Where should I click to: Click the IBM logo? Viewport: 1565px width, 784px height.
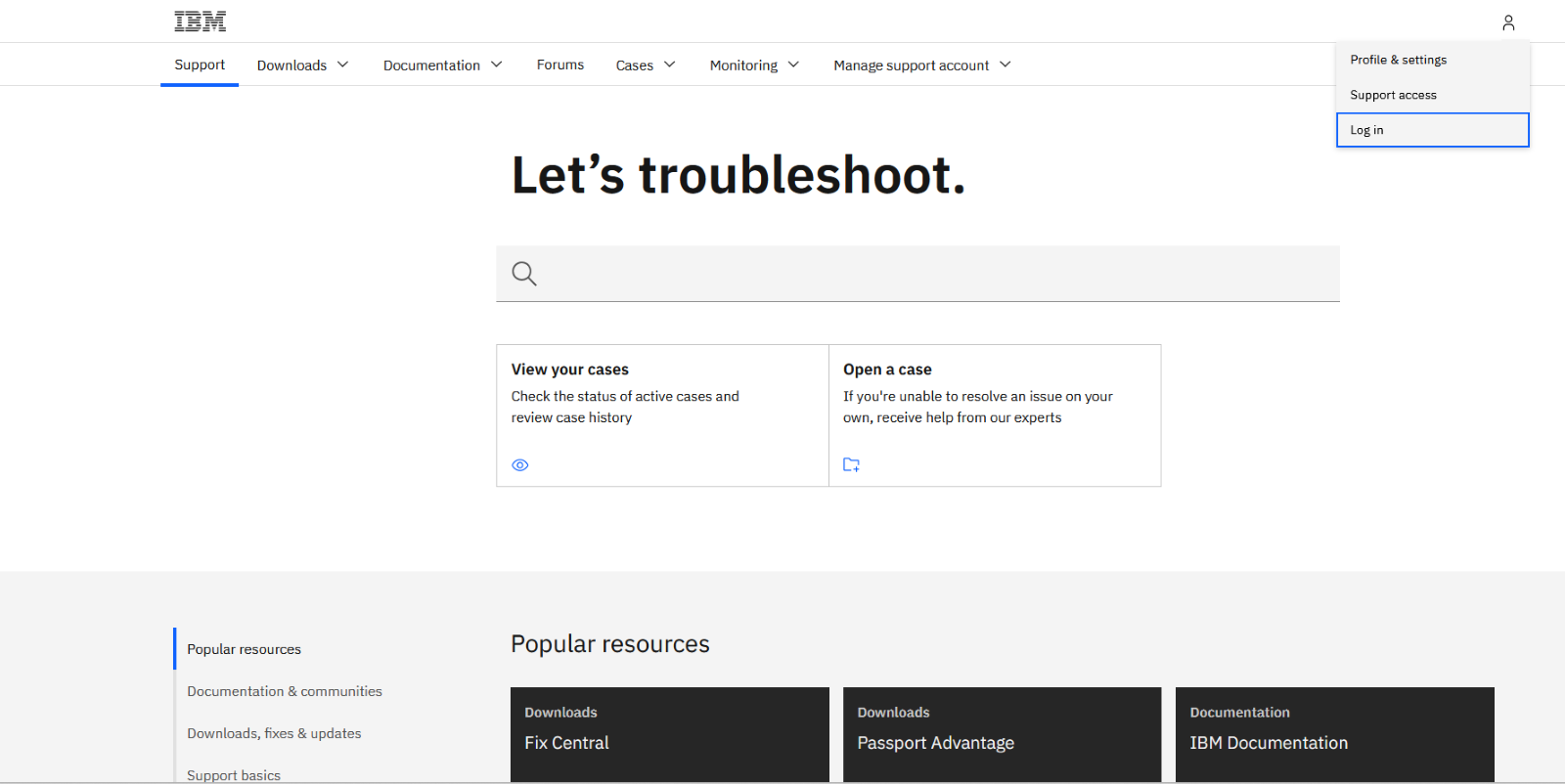point(201,22)
